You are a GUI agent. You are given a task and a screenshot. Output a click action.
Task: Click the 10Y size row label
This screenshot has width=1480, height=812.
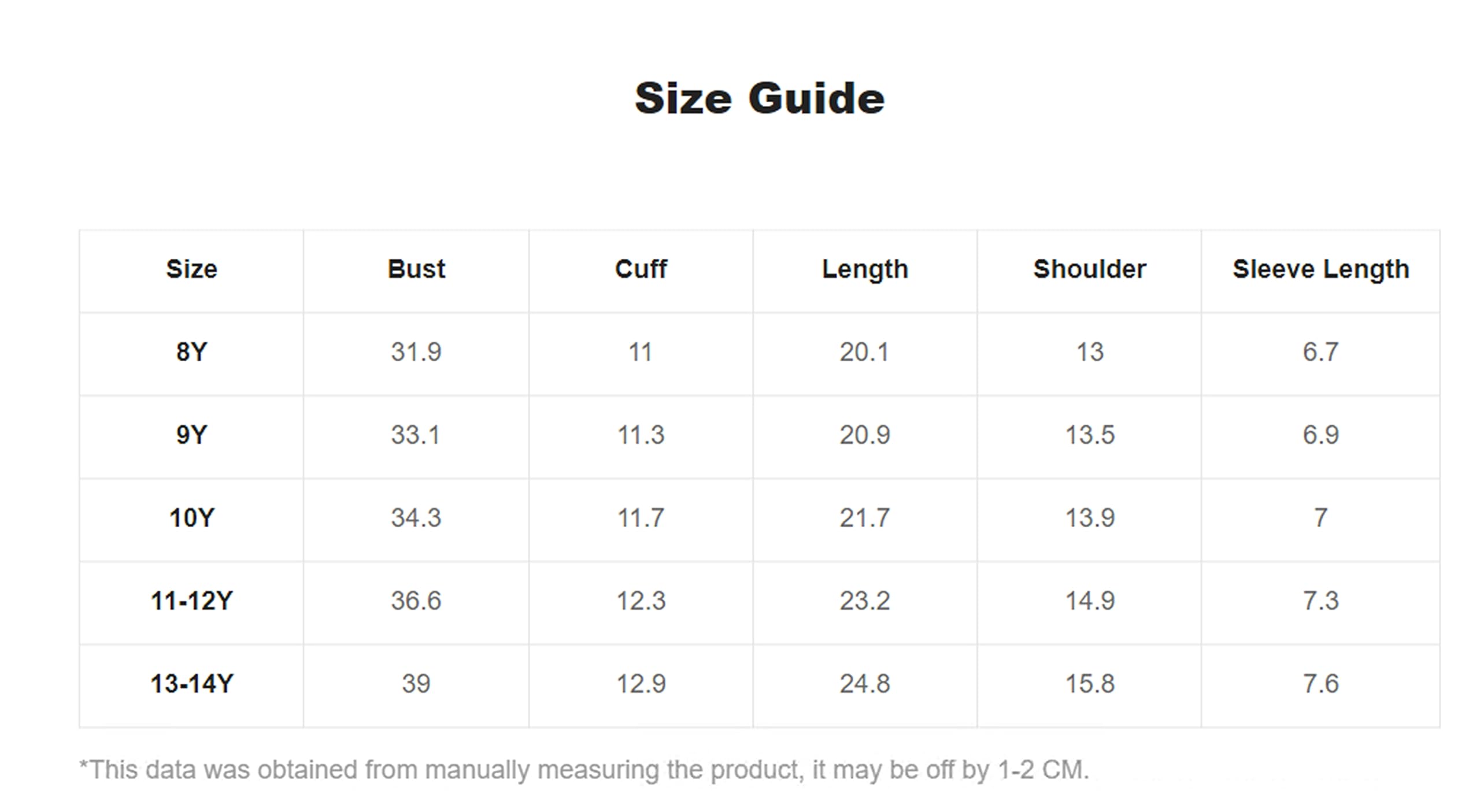point(191,518)
